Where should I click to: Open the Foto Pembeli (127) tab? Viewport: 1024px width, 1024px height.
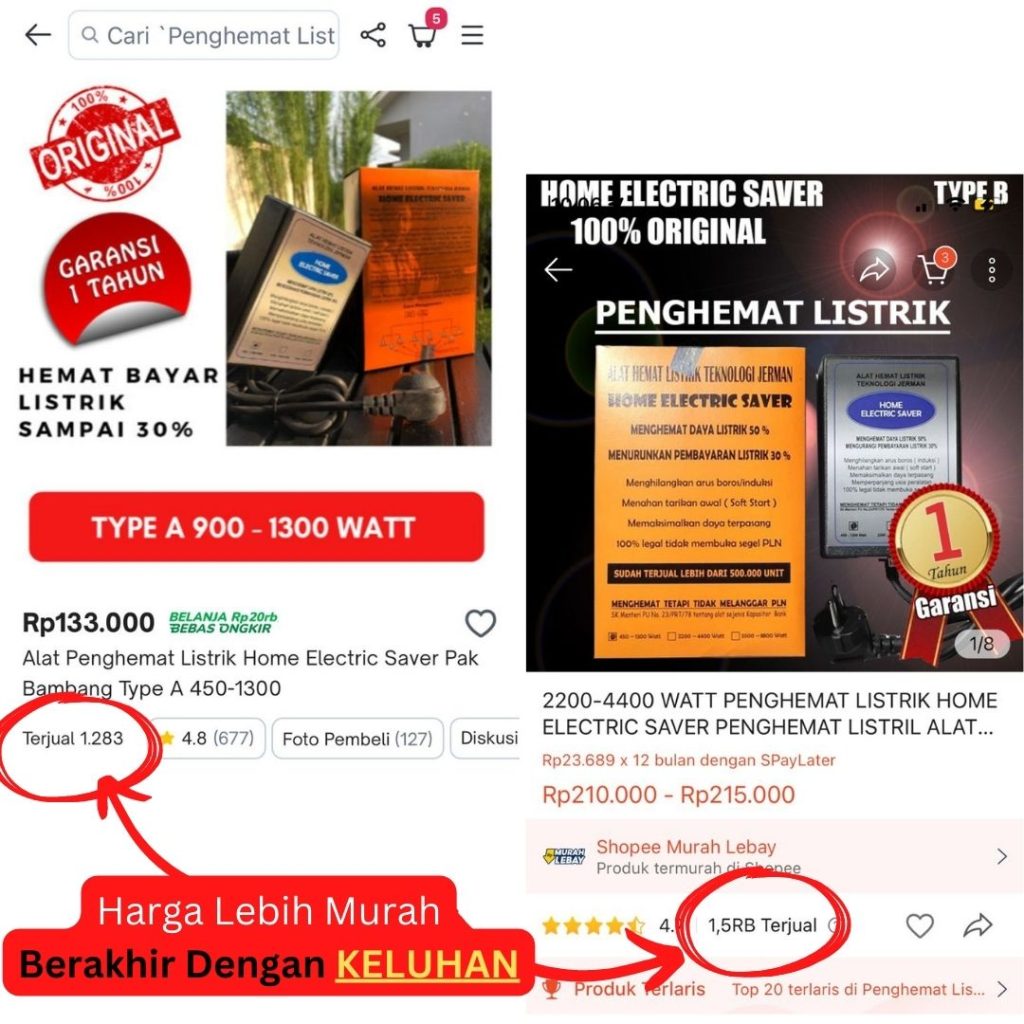click(x=357, y=739)
